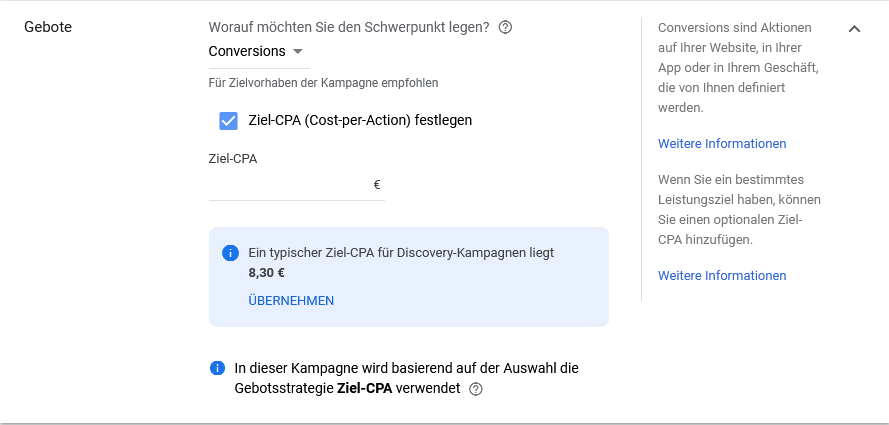Viewport: 889px width, 425px height.
Task: Open the first 'Weitere Informationen' link about Conversions
Action: coord(722,144)
